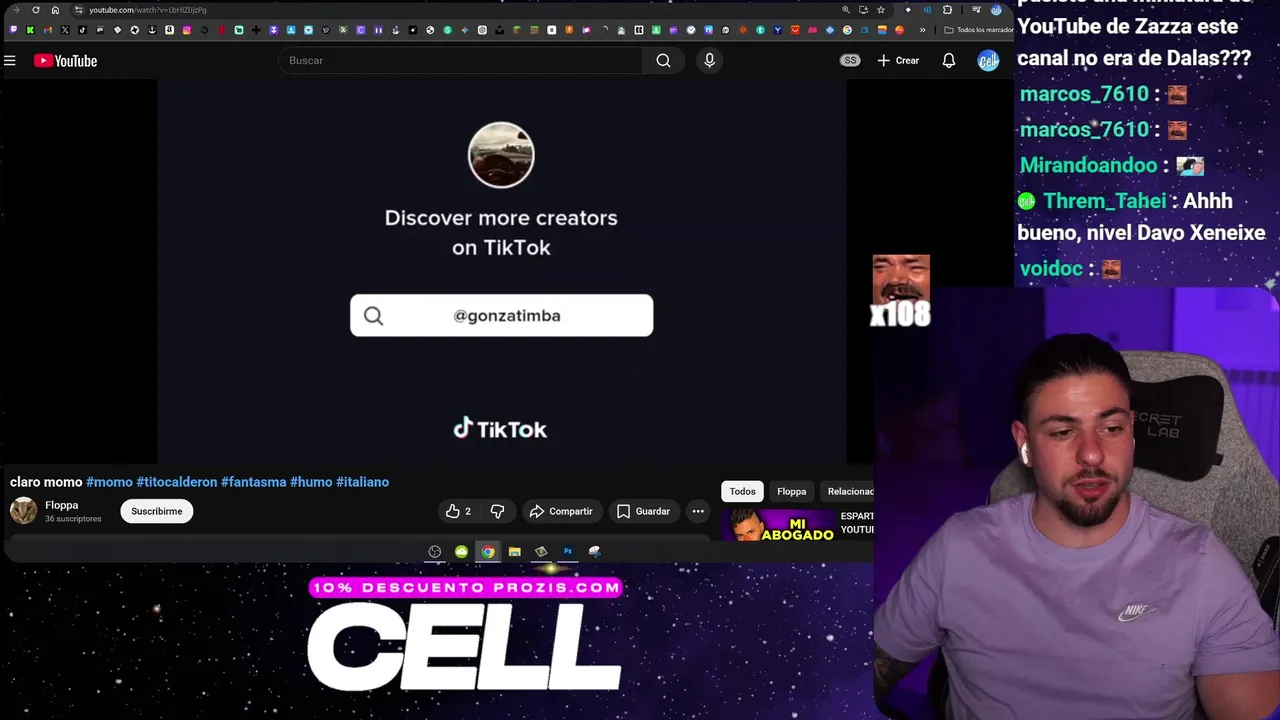Open Photoshop in the taskbar

[x=568, y=551]
